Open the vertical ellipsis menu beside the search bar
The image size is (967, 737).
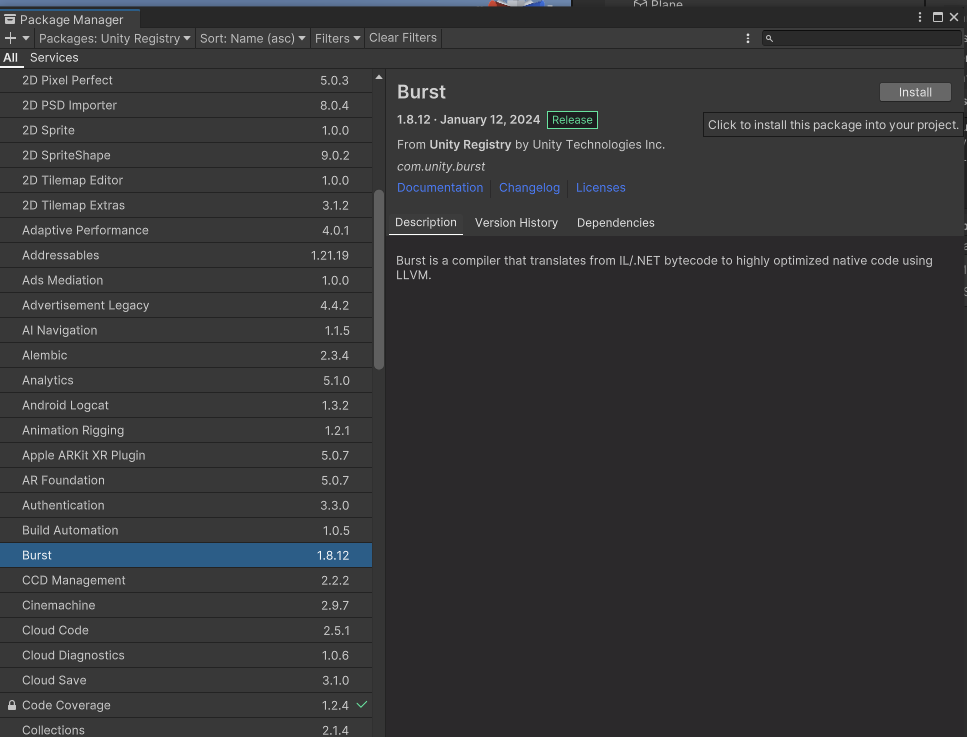point(747,37)
